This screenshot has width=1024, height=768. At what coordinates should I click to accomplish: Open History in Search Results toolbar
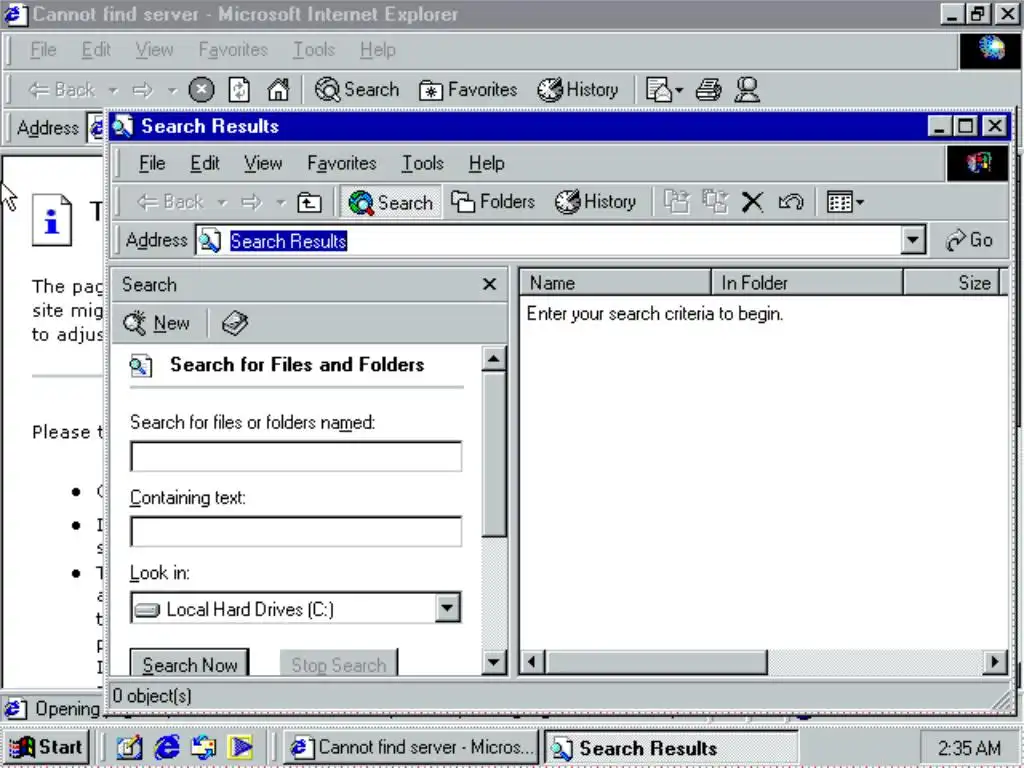(x=595, y=202)
